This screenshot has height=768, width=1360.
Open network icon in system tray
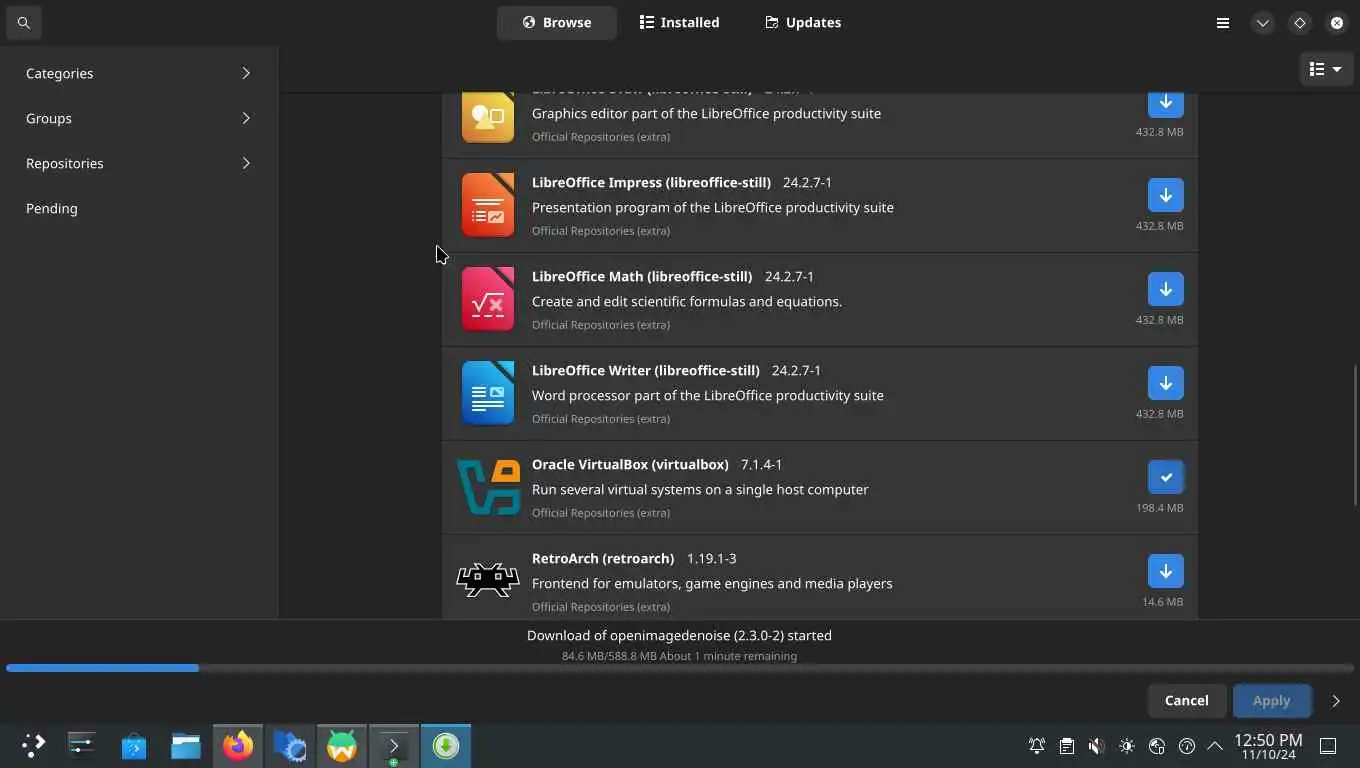coord(1157,746)
